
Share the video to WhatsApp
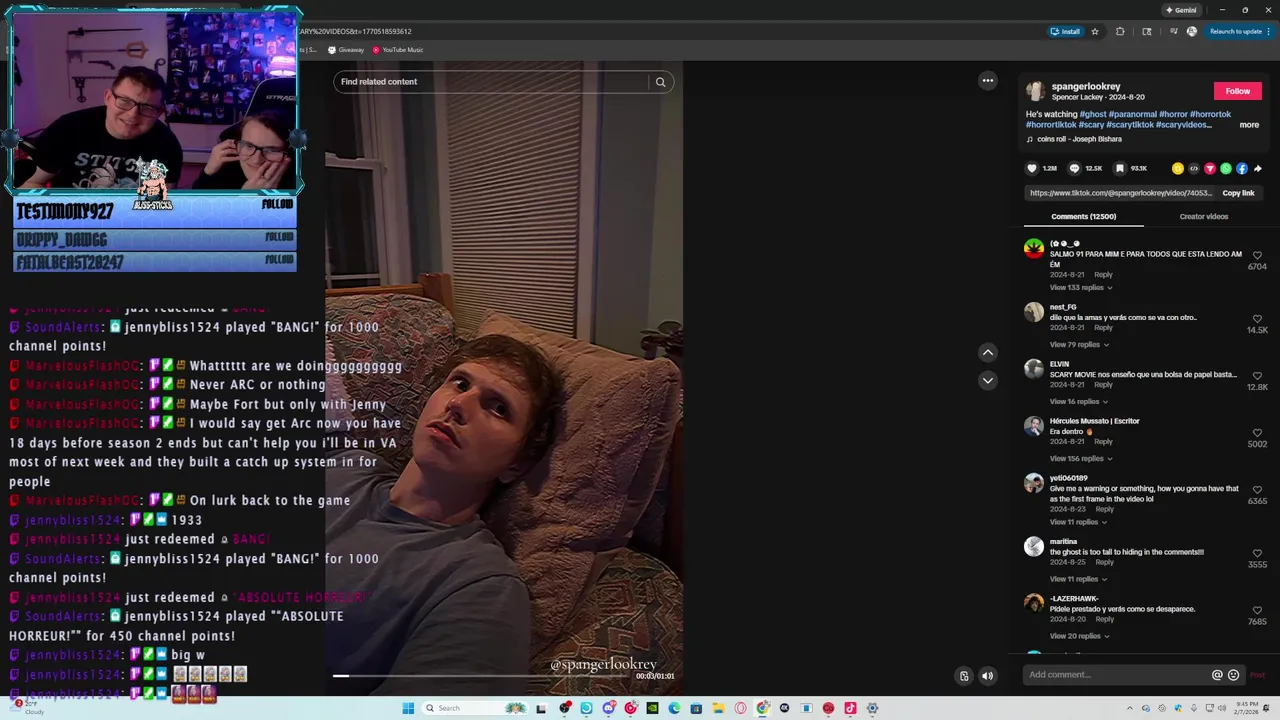coord(1225,168)
